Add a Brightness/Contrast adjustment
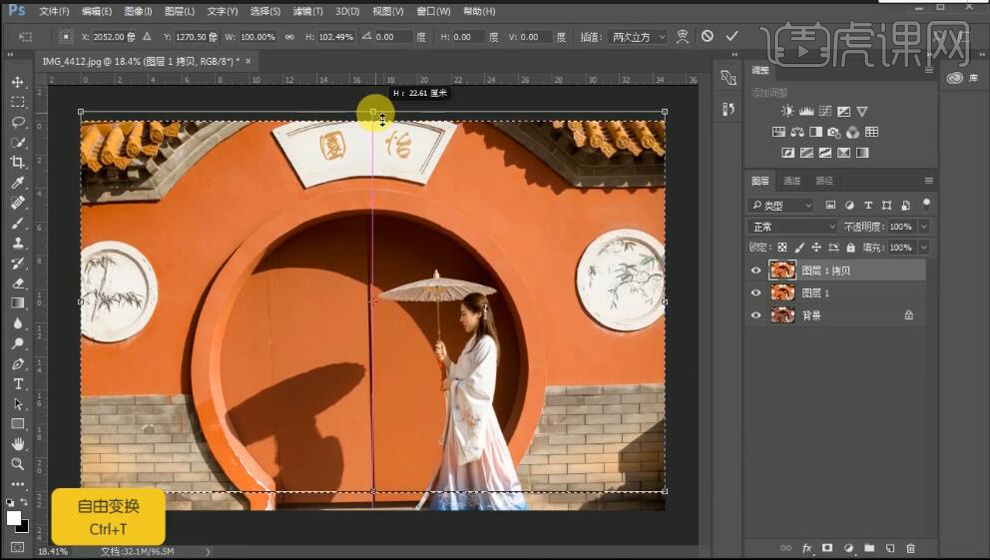The image size is (990, 560). pyautogui.click(x=788, y=111)
